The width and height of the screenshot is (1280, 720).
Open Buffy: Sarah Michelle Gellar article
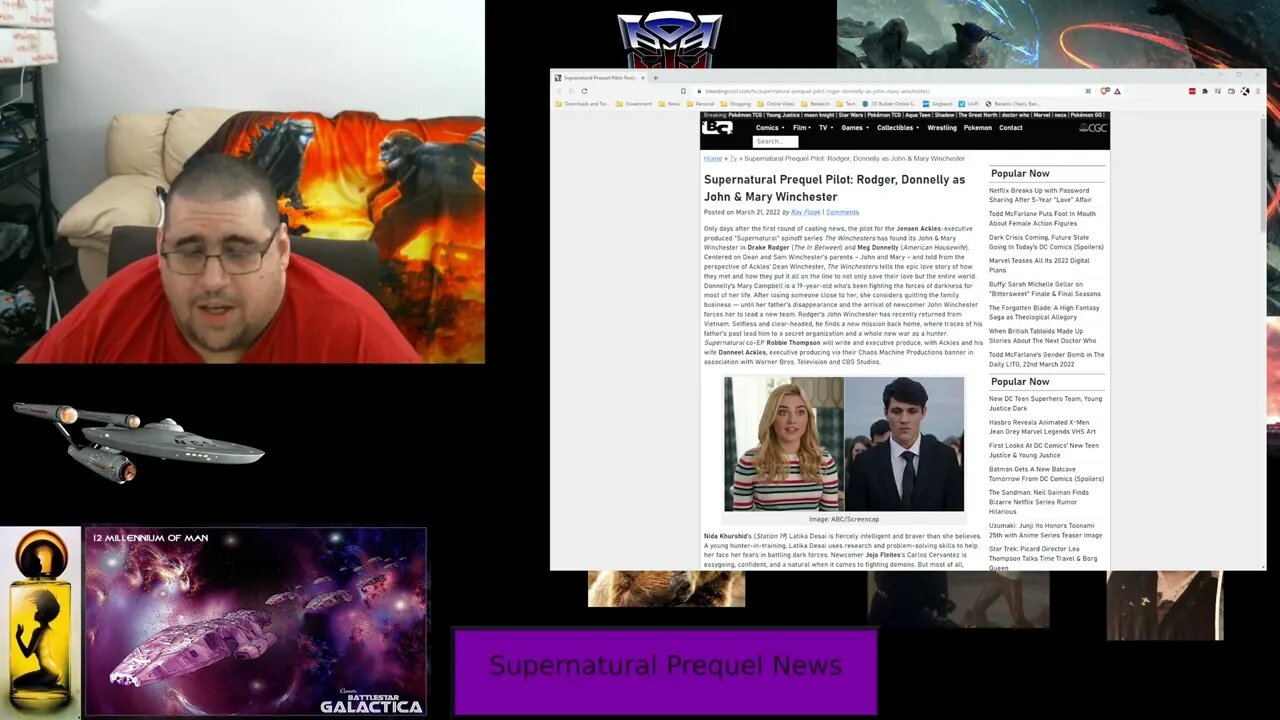[1045, 289]
